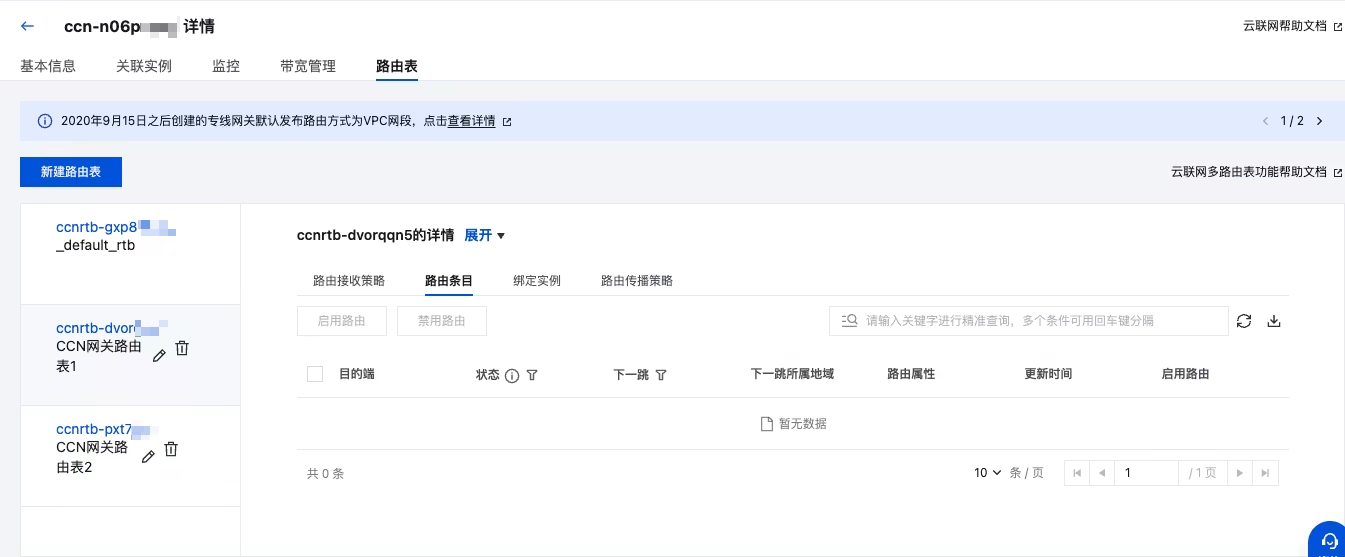The width and height of the screenshot is (1345, 557).
Task: Open the 10 条/页 page size dropdown
Action: coord(988,473)
